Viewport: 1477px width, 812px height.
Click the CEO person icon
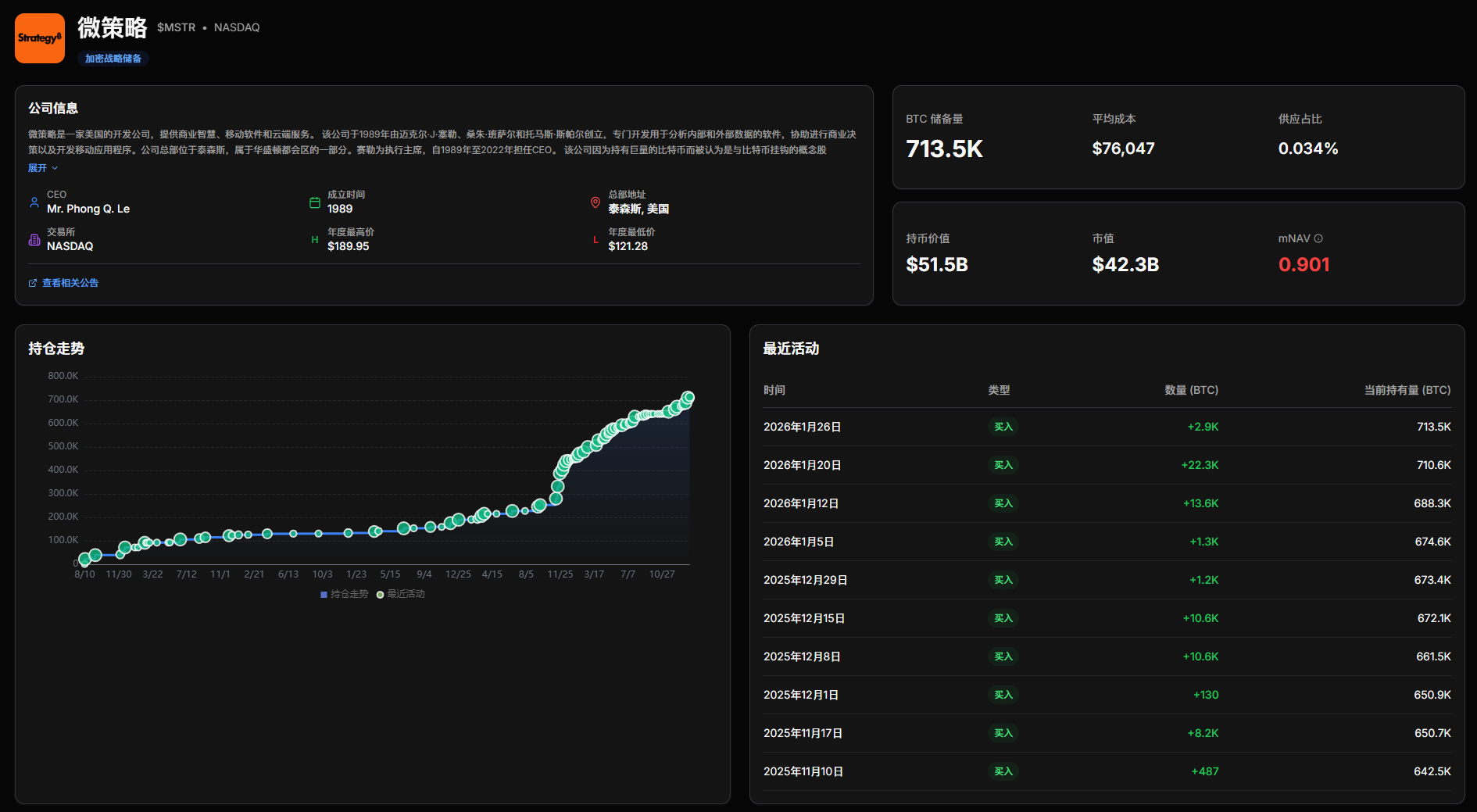pos(34,202)
